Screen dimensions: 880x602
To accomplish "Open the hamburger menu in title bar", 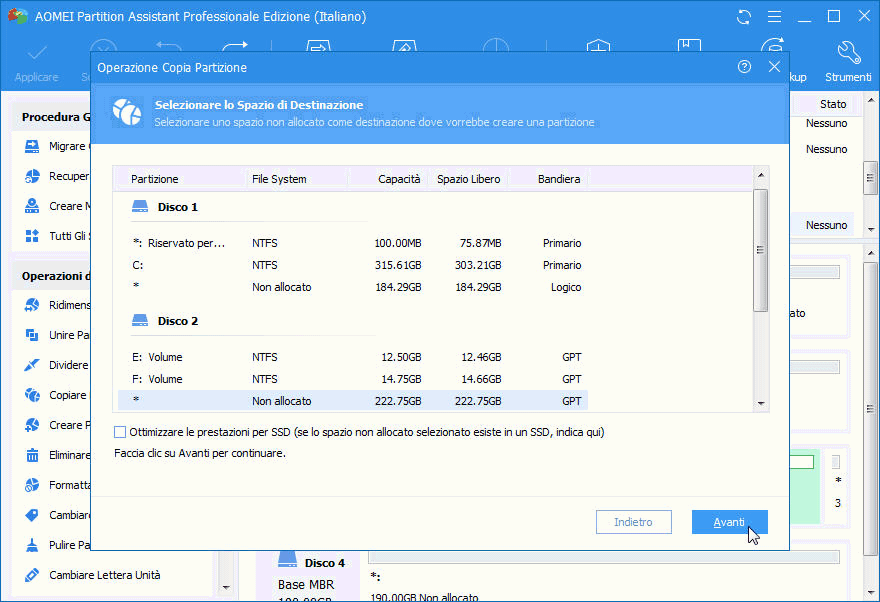I will pyautogui.click(x=773, y=17).
